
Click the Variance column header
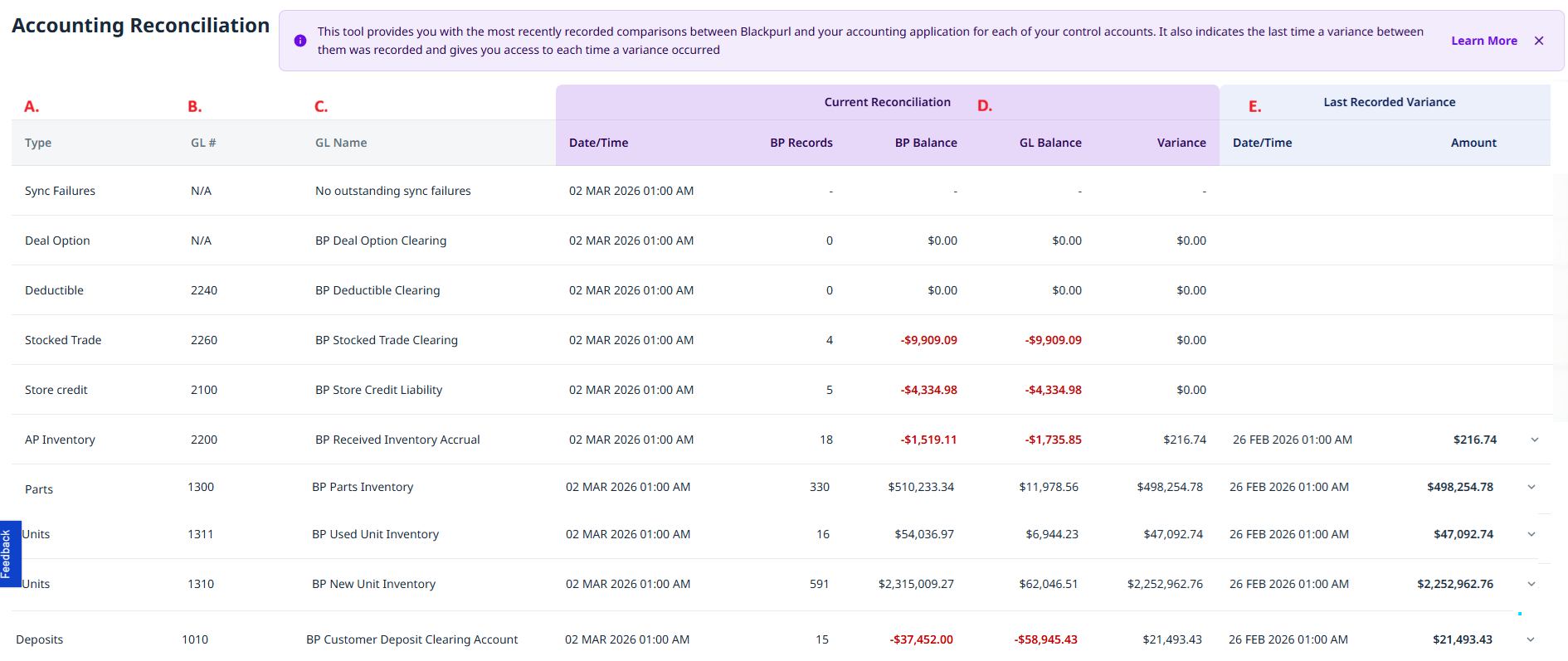point(1181,143)
